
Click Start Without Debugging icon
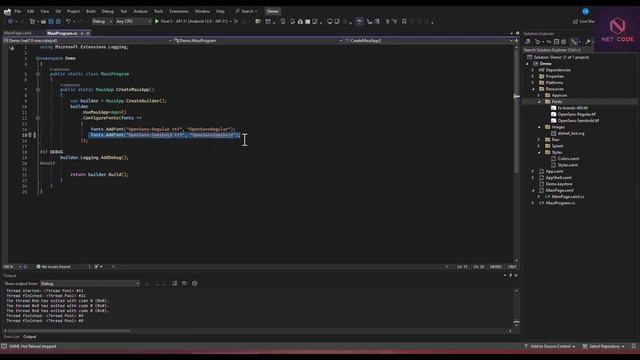[236, 21]
